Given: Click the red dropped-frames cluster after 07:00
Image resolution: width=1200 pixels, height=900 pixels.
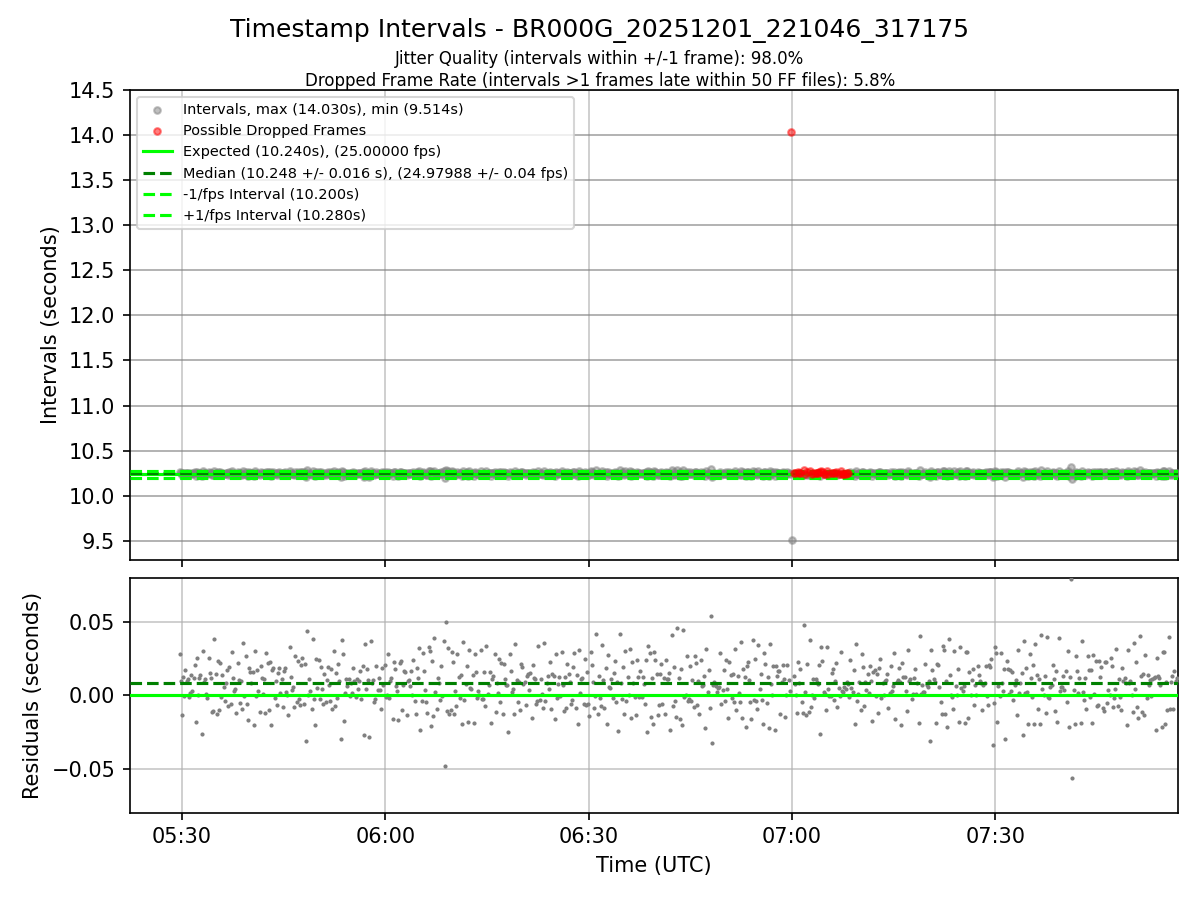Looking at the screenshot, I should pos(820,473).
